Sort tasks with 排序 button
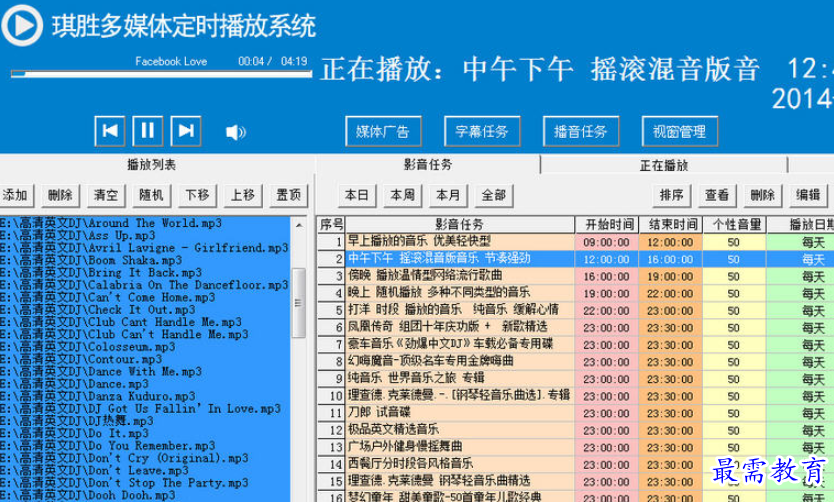Image resolution: width=834 pixels, height=502 pixels. (672, 195)
